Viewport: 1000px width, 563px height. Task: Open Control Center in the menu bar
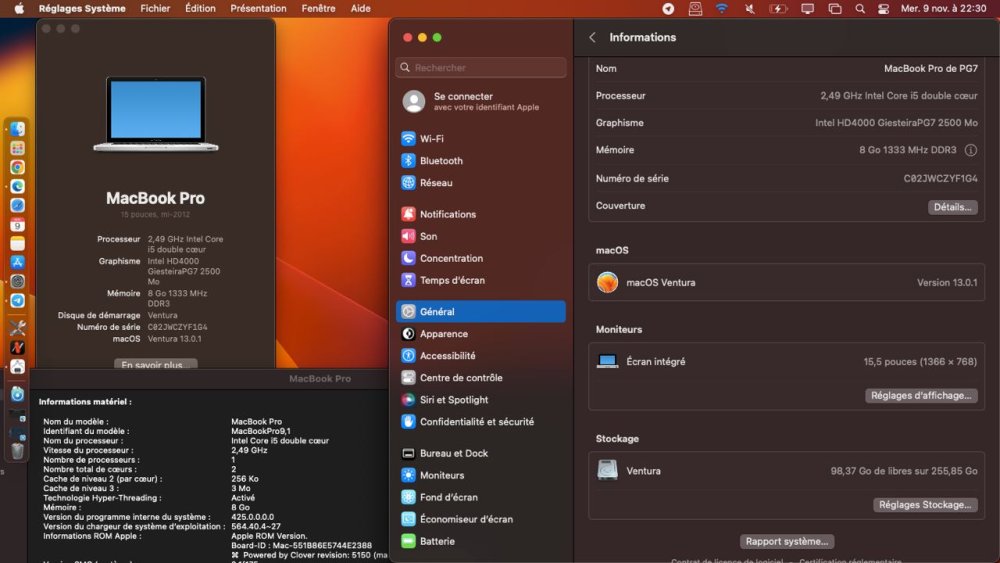click(x=883, y=8)
